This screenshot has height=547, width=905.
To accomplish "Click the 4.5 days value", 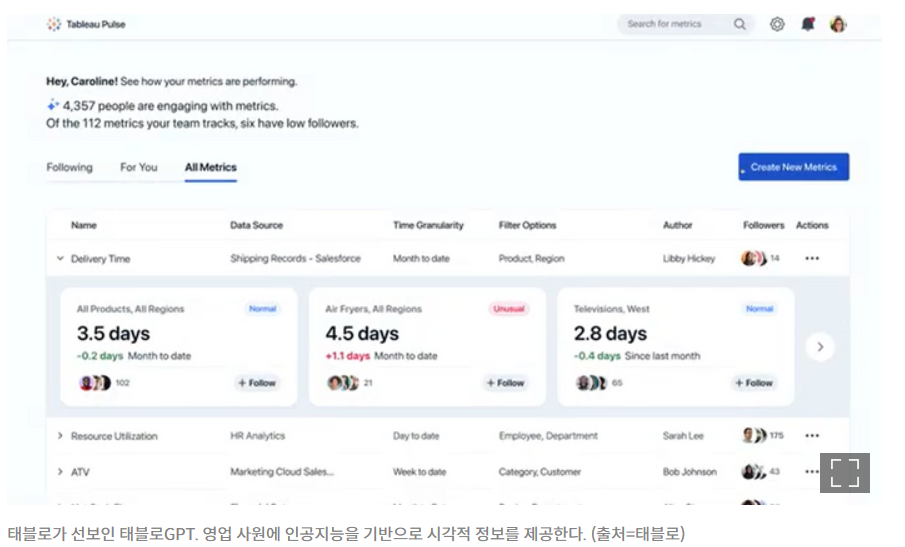I will [x=362, y=334].
